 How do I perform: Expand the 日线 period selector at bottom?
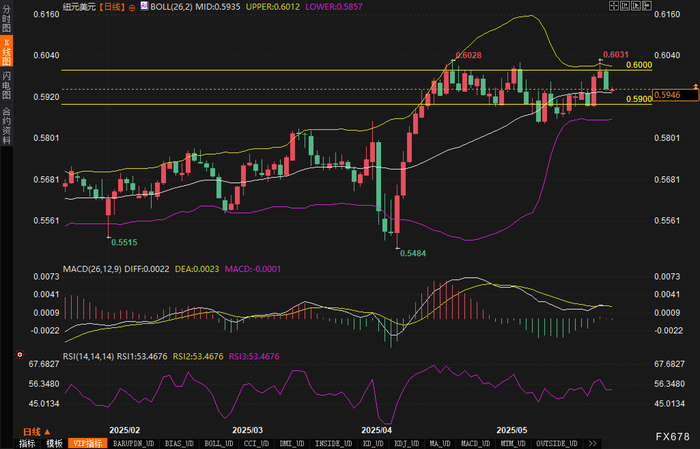click(x=37, y=432)
